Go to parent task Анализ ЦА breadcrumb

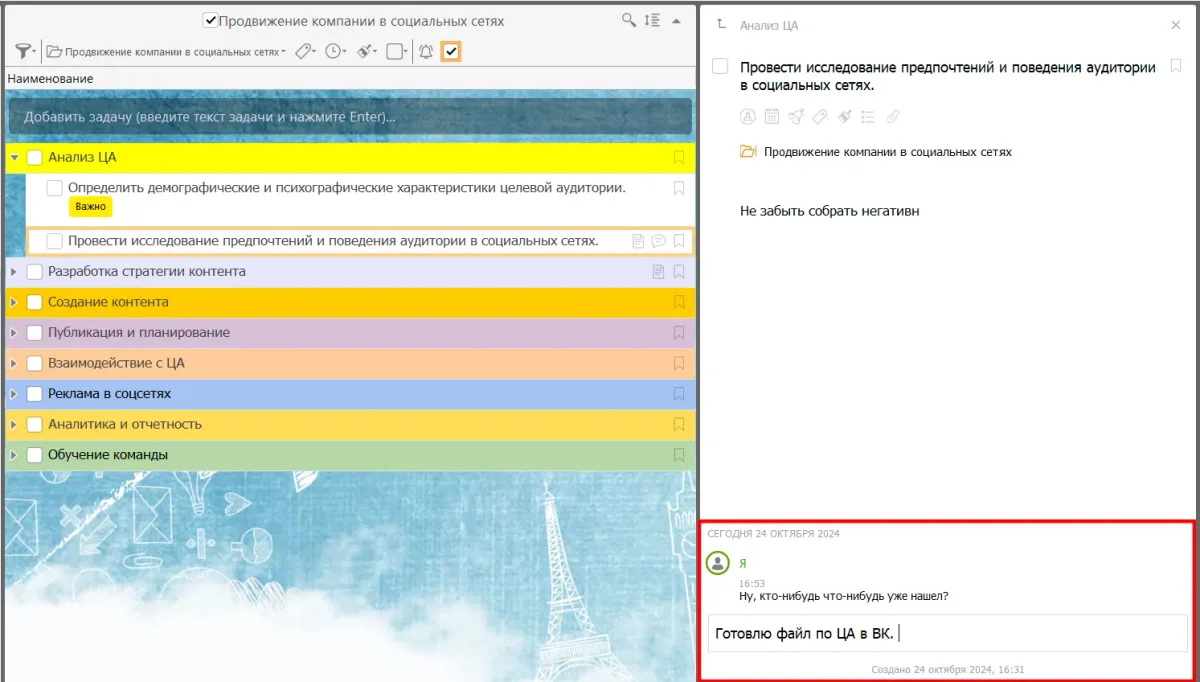point(768,26)
